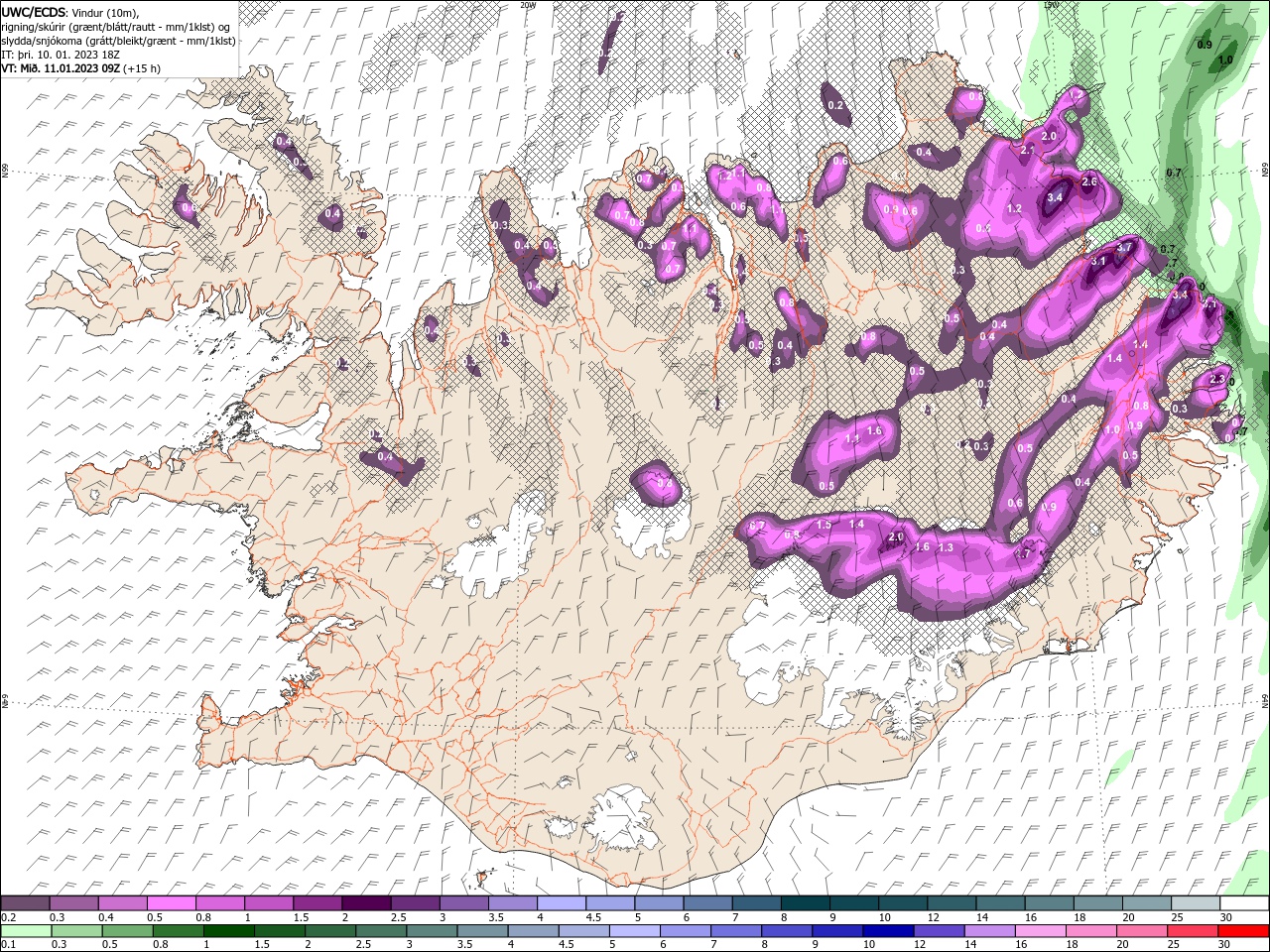Click the darkest purple 2 swatch in top legend row

tap(365, 903)
